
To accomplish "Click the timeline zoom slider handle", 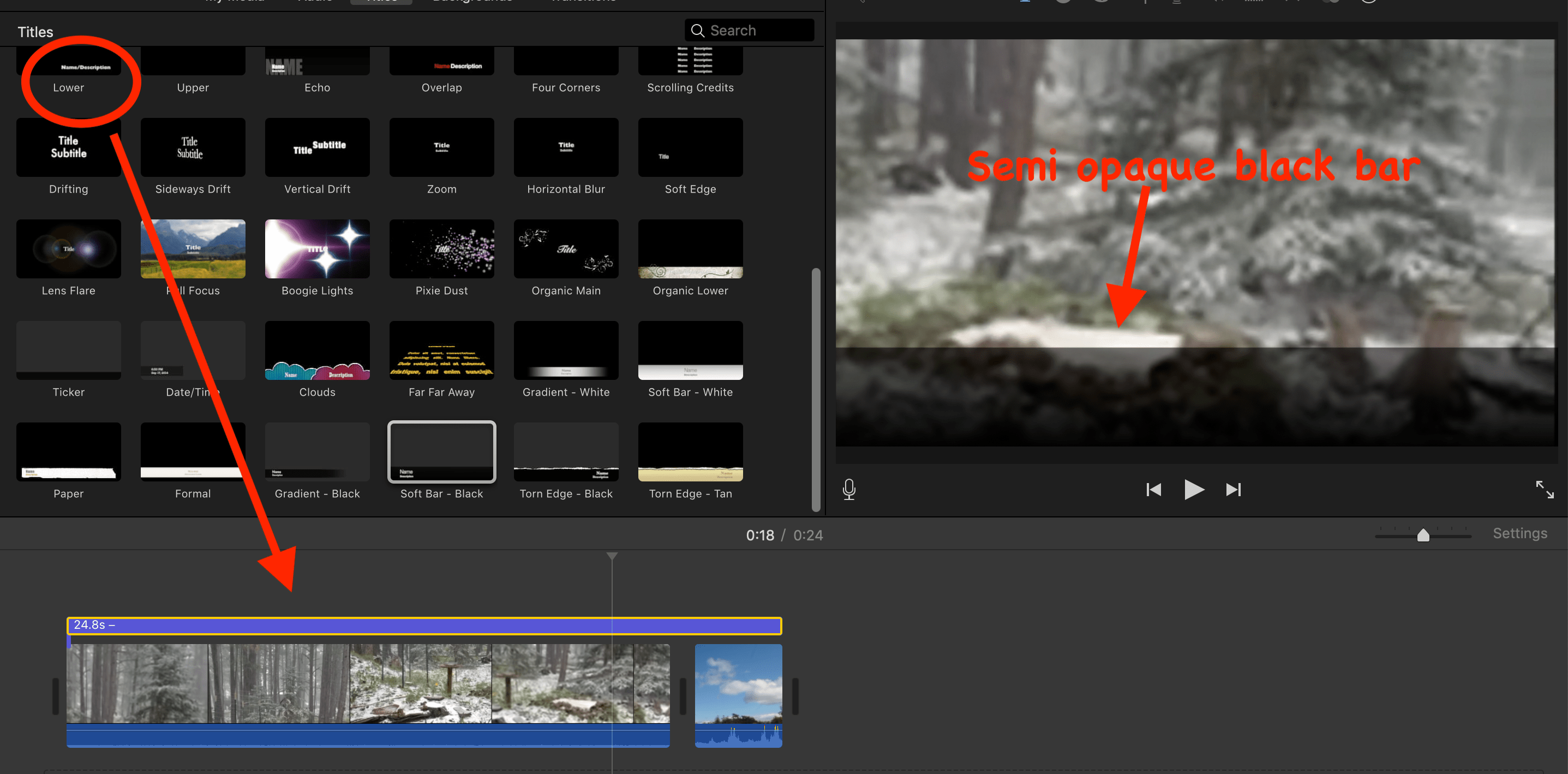I will tap(1422, 535).
